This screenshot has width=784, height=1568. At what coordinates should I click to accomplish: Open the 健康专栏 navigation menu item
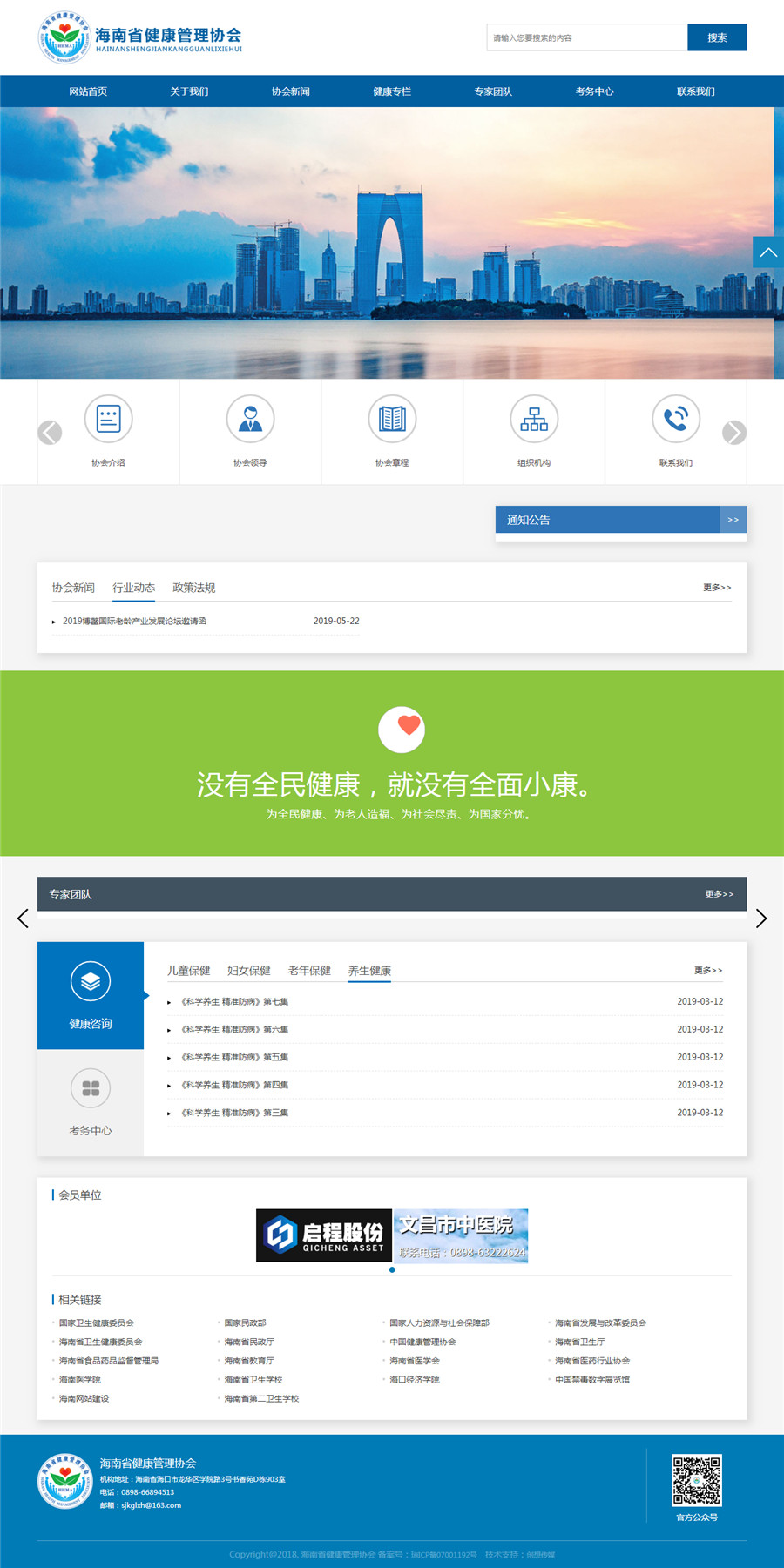392,91
